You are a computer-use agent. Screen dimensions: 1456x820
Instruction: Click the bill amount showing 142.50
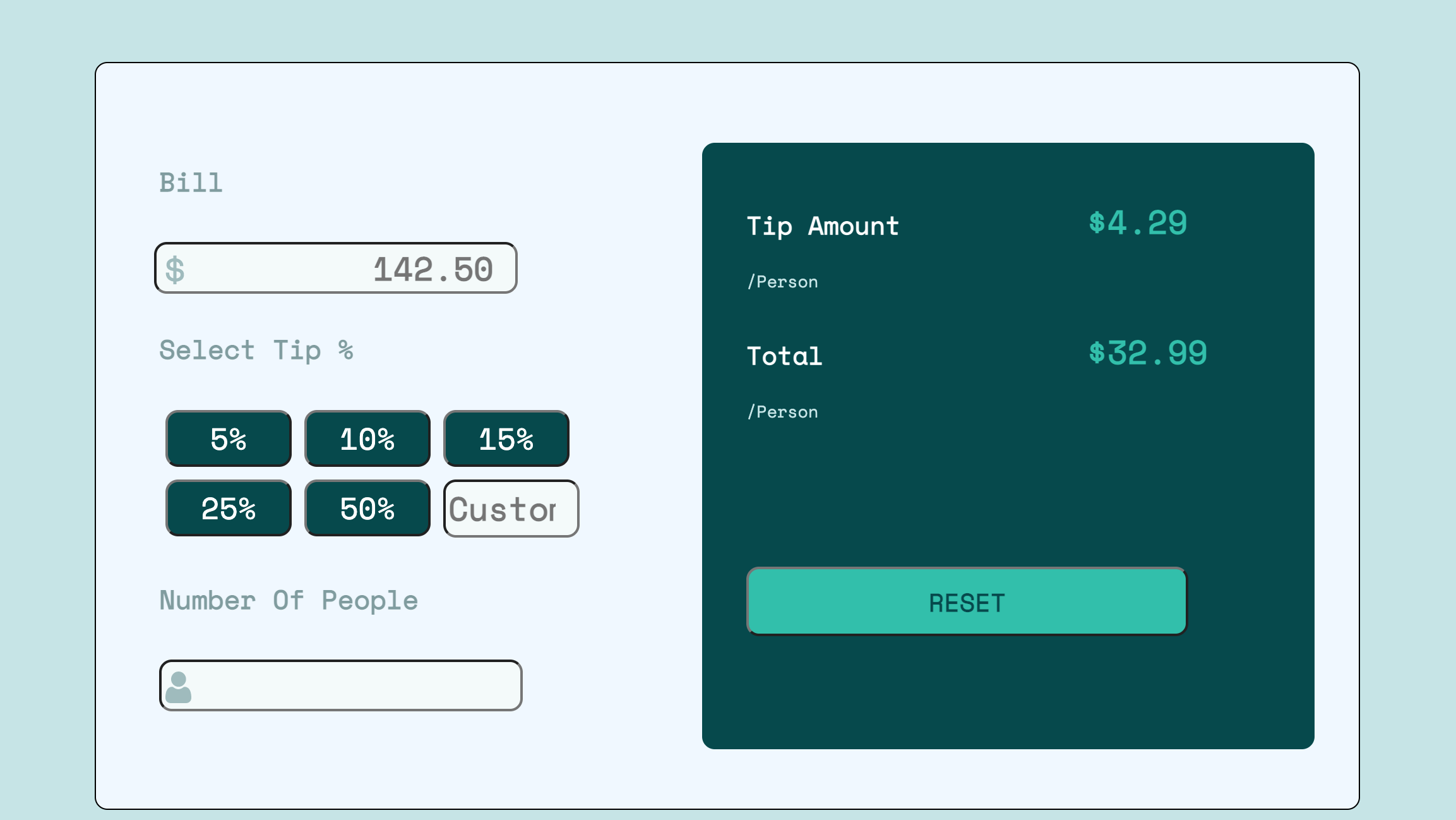pos(433,270)
